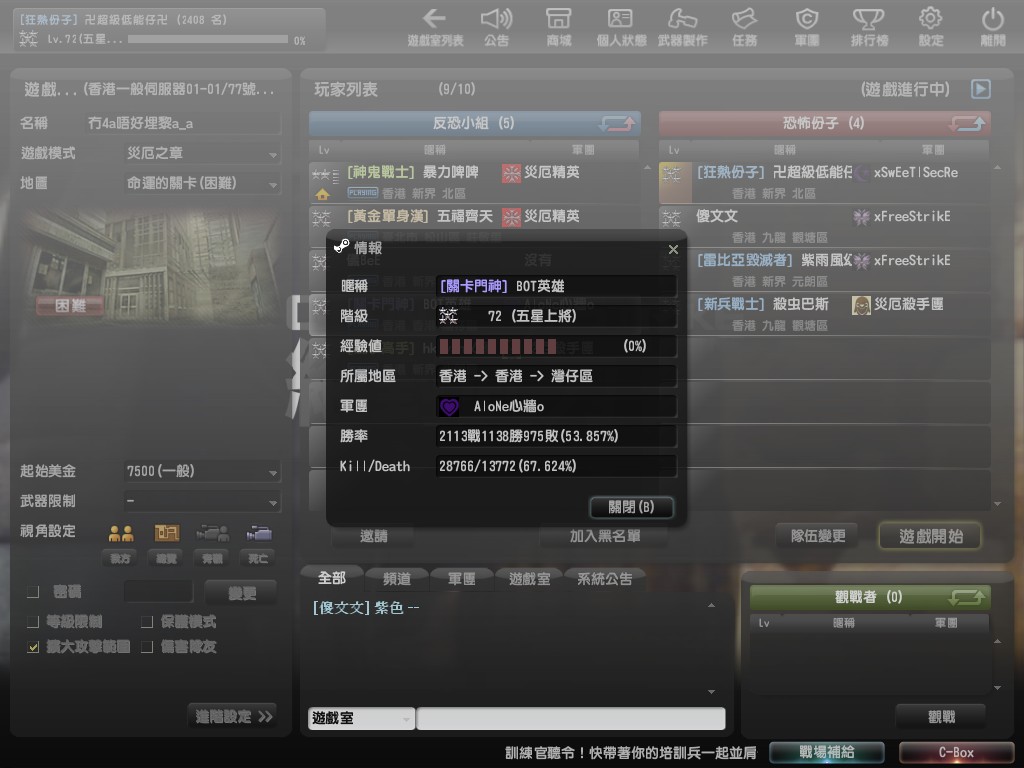The height and width of the screenshot is (768, 1024).
Task: Click the 災厄精英 emblem in 暴力啤啤 row
Action: (511, 172)
